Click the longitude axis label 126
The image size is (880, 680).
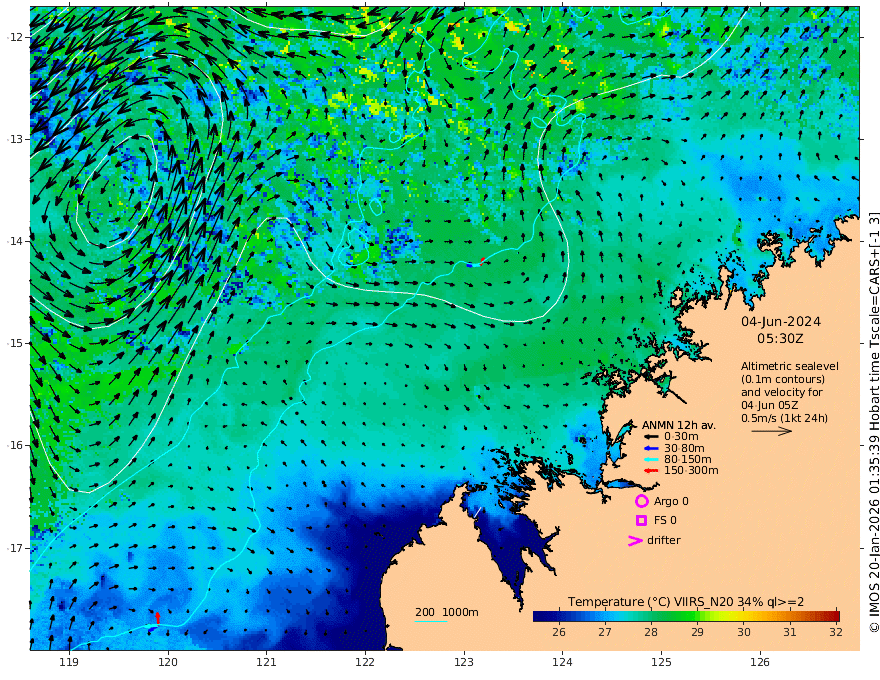click(x=760, y=663)
